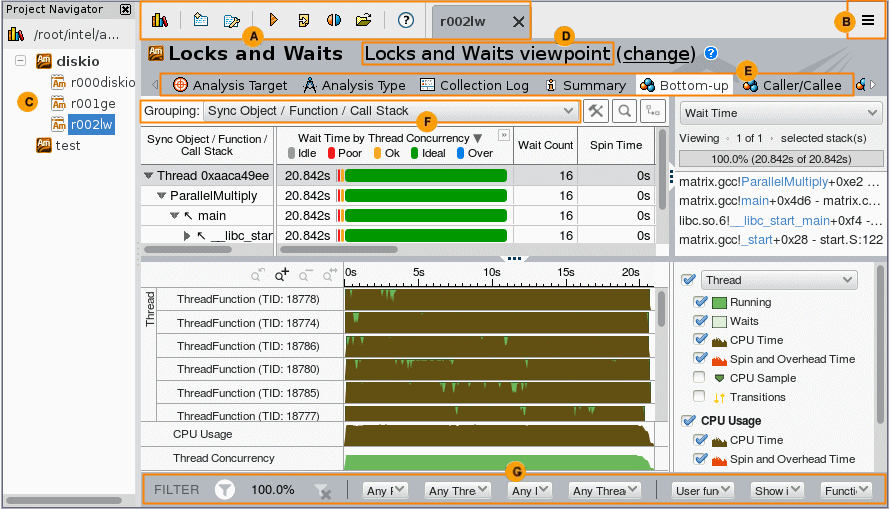Expand the __libc_start row
The width and height of the screenshot is (890, 509).
pos(187,235)
